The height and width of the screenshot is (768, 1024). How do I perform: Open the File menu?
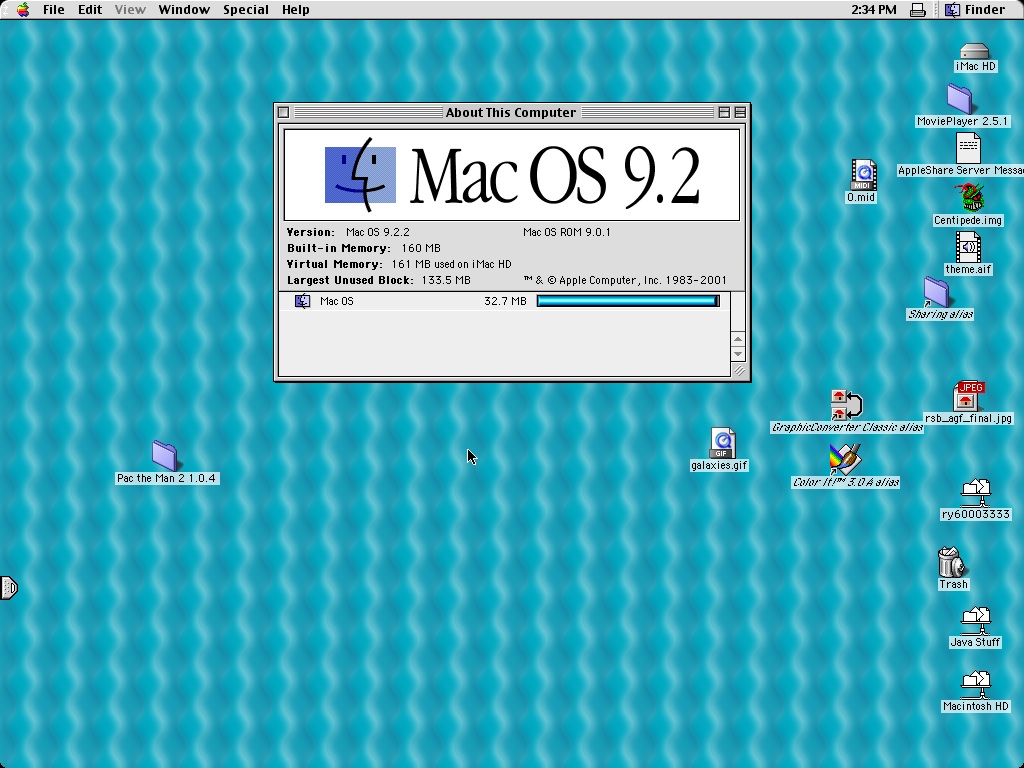54,10
